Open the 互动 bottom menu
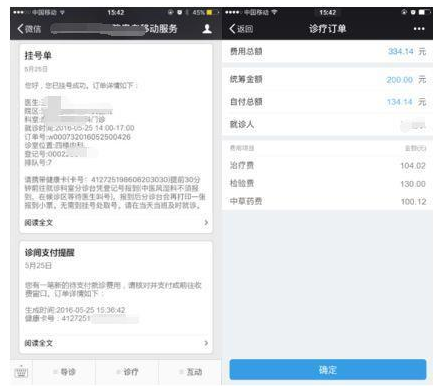Screen dimensions: 433x386 [190, 372]
